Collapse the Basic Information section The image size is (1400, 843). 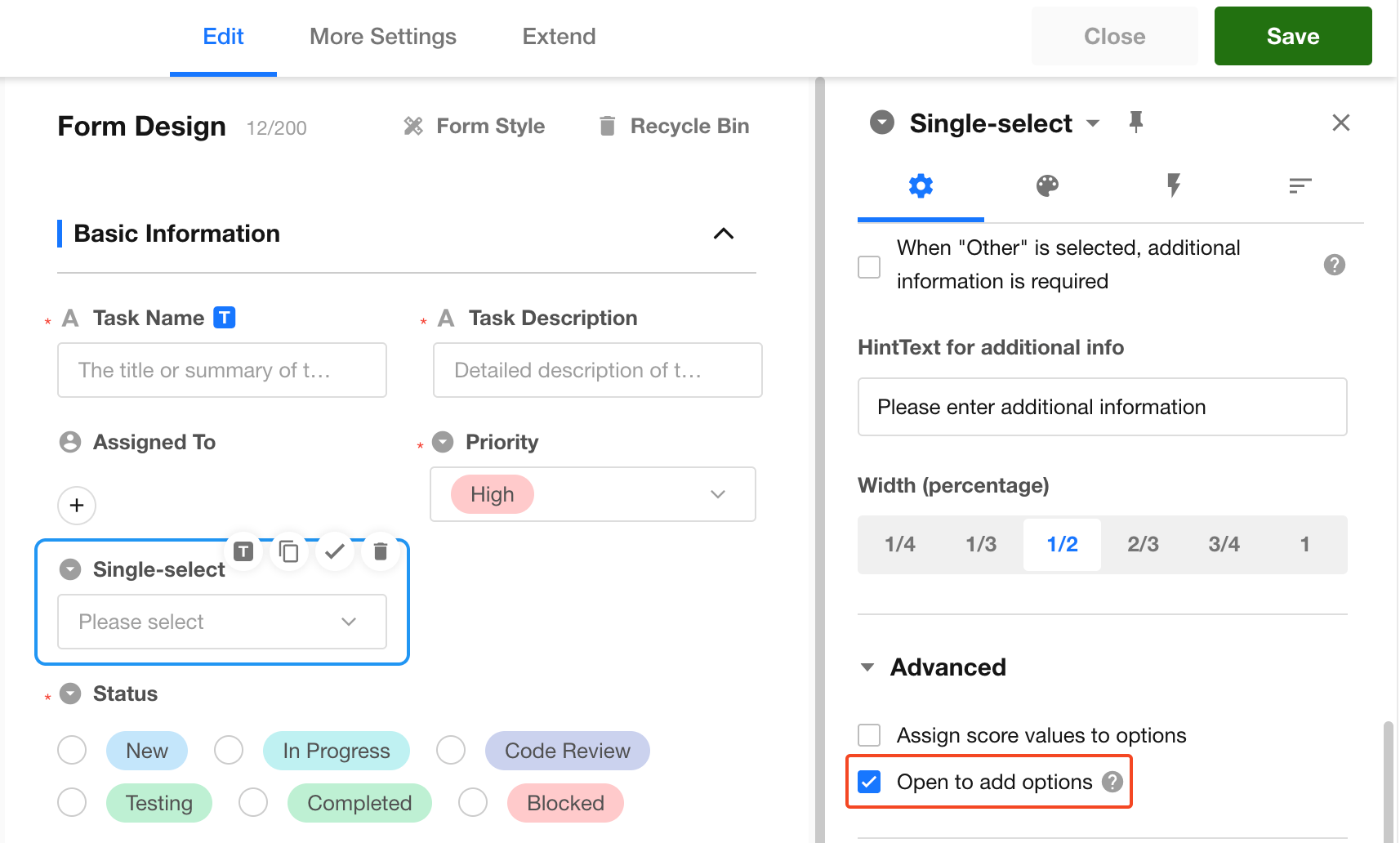[x=723, y=234]
